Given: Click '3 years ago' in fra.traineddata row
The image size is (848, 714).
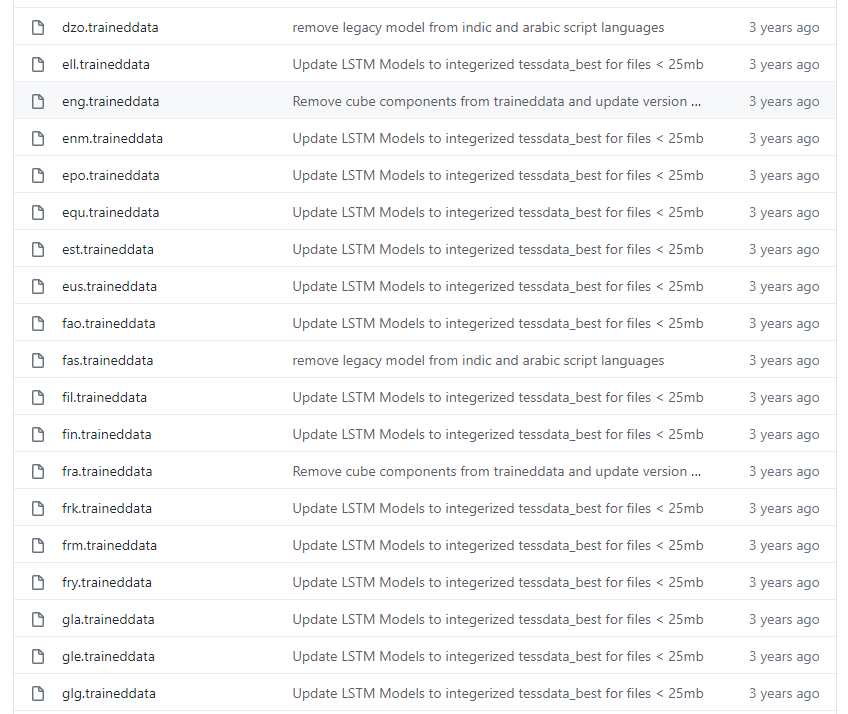Looking at the screenshot, I should click(x=784, y=471).
